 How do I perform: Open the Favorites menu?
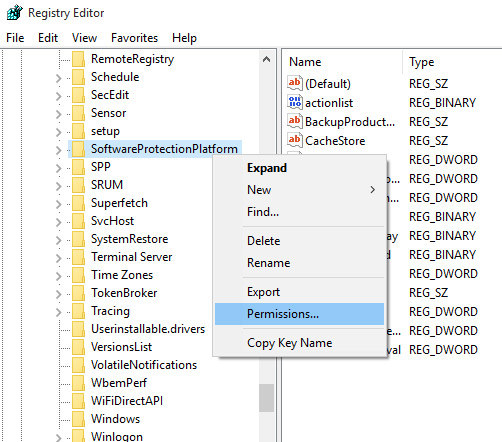point(134,38)
